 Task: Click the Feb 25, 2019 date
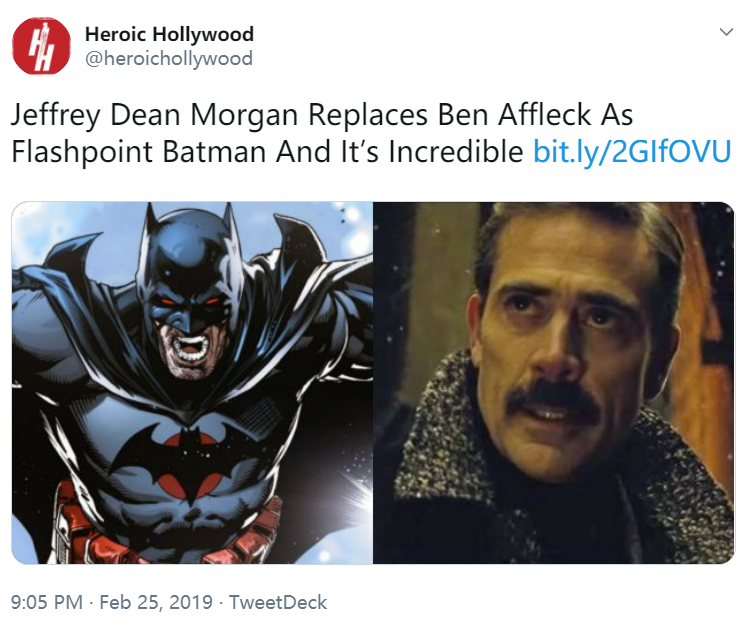156,602
